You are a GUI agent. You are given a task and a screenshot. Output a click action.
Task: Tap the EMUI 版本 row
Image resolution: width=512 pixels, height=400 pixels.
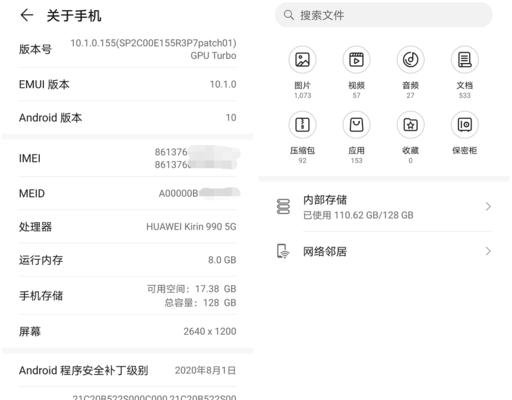128,84
